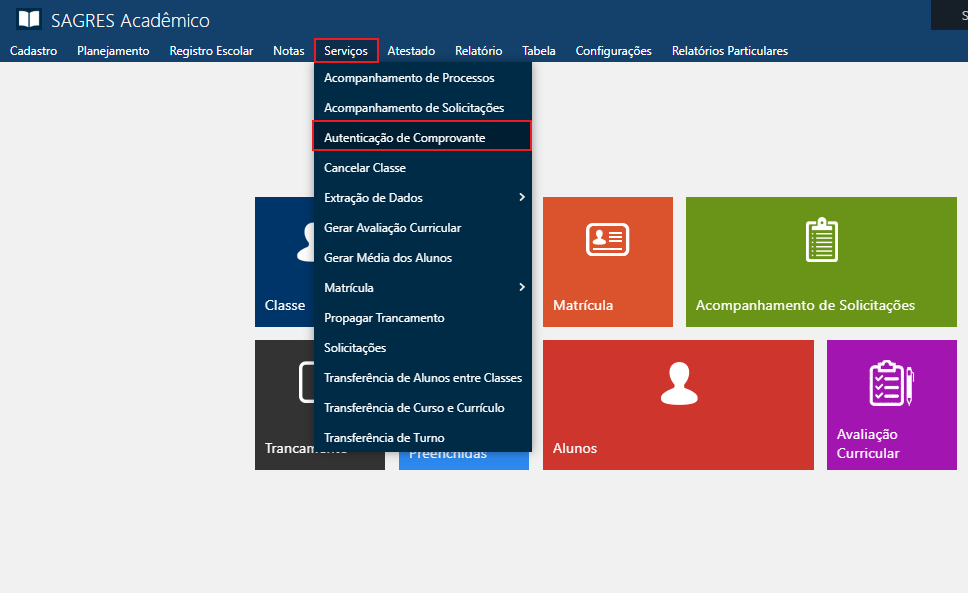968x593 pixels.
Task: Open the Trancamento tile
Action: 284,405
